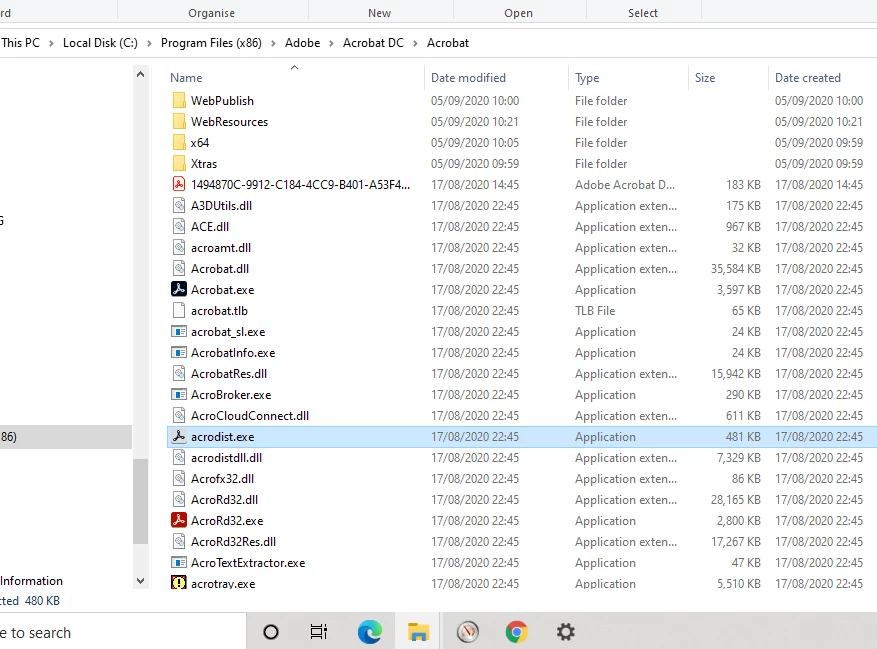Click the AcroRd32.dll file icon
The height and width of the screenshot is (649, 877).
[x=179, y=500]
